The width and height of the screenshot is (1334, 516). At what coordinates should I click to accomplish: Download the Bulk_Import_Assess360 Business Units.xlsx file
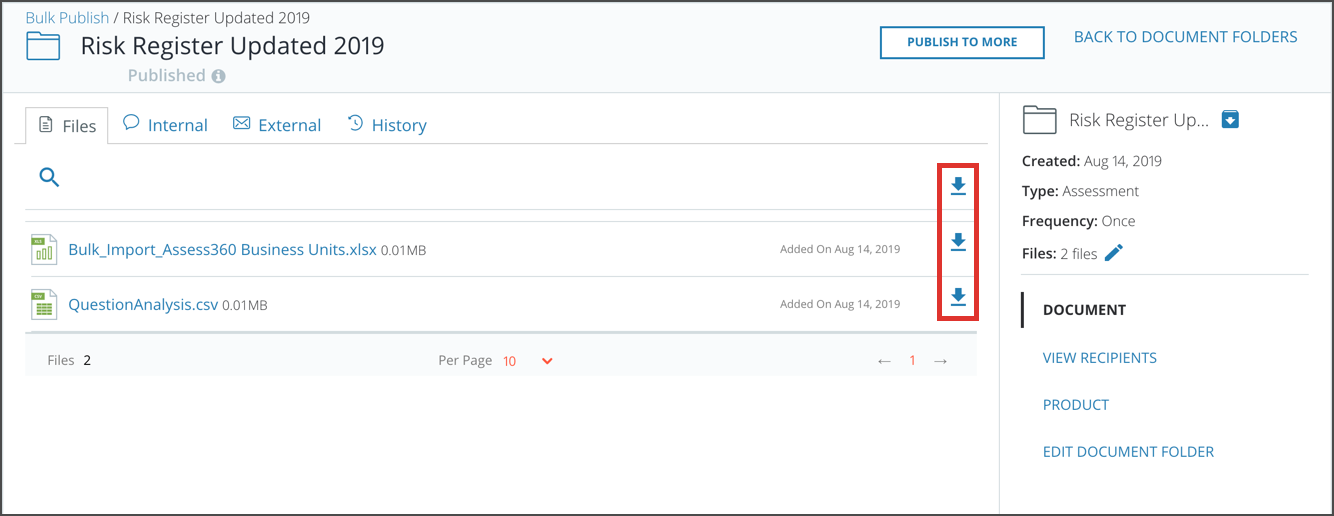958,242
